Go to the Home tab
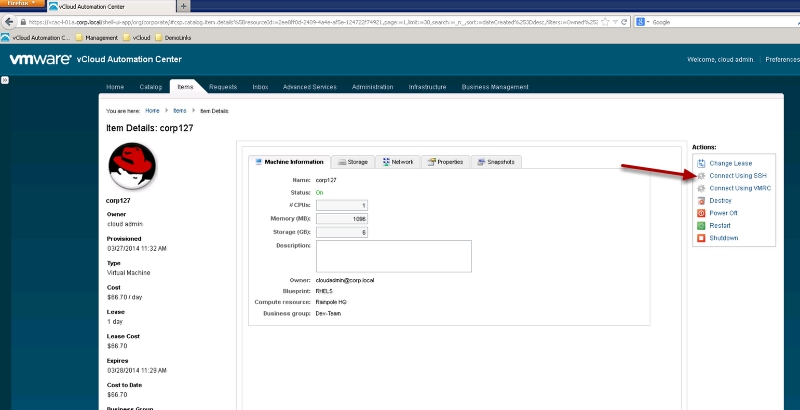Viewport: 800px width, 410px height. tap(115, 87)
